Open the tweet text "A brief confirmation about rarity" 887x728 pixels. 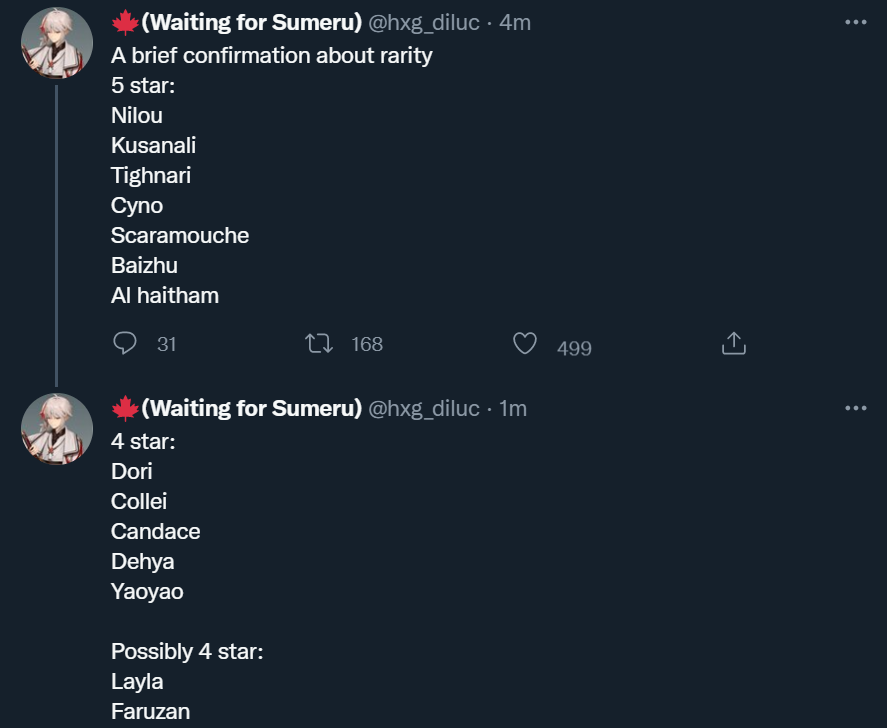[271, 55]
